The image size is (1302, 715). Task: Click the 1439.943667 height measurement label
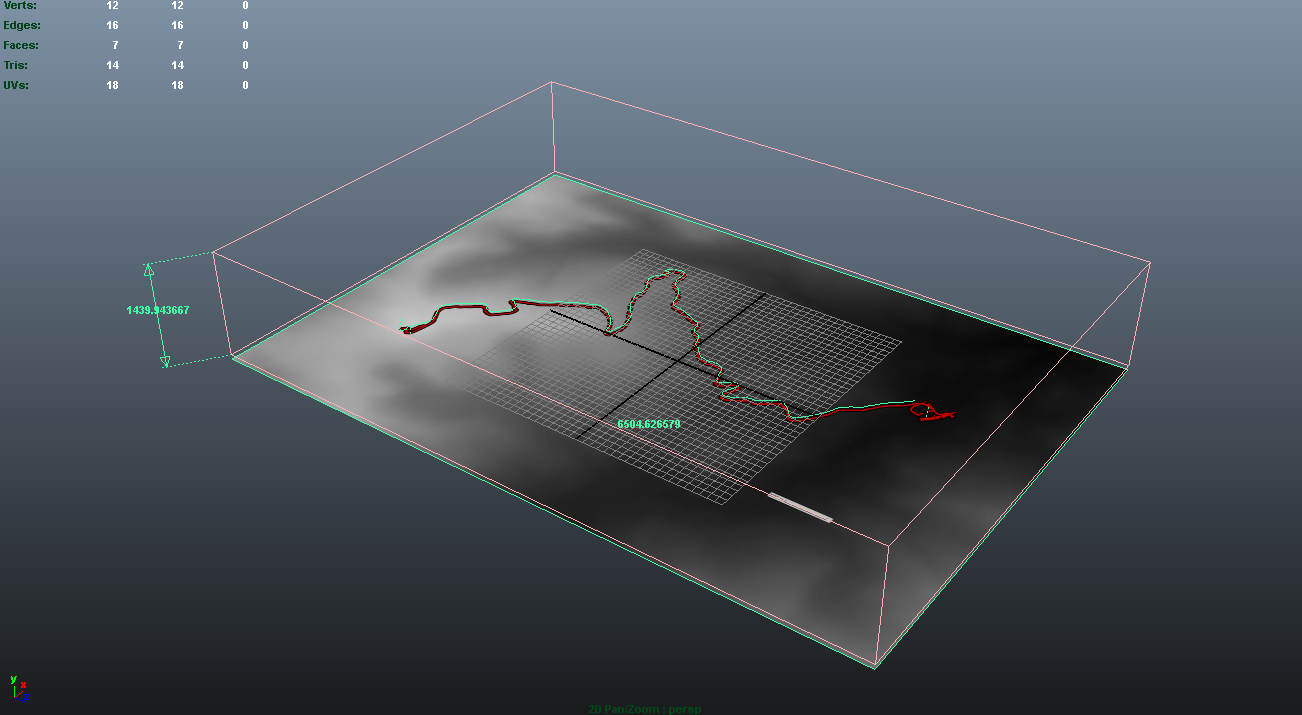pos(157,310)
